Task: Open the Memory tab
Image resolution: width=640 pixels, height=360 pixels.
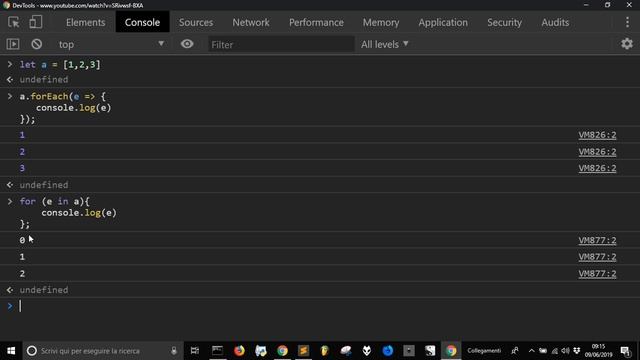Action: (x=381, y=22)
